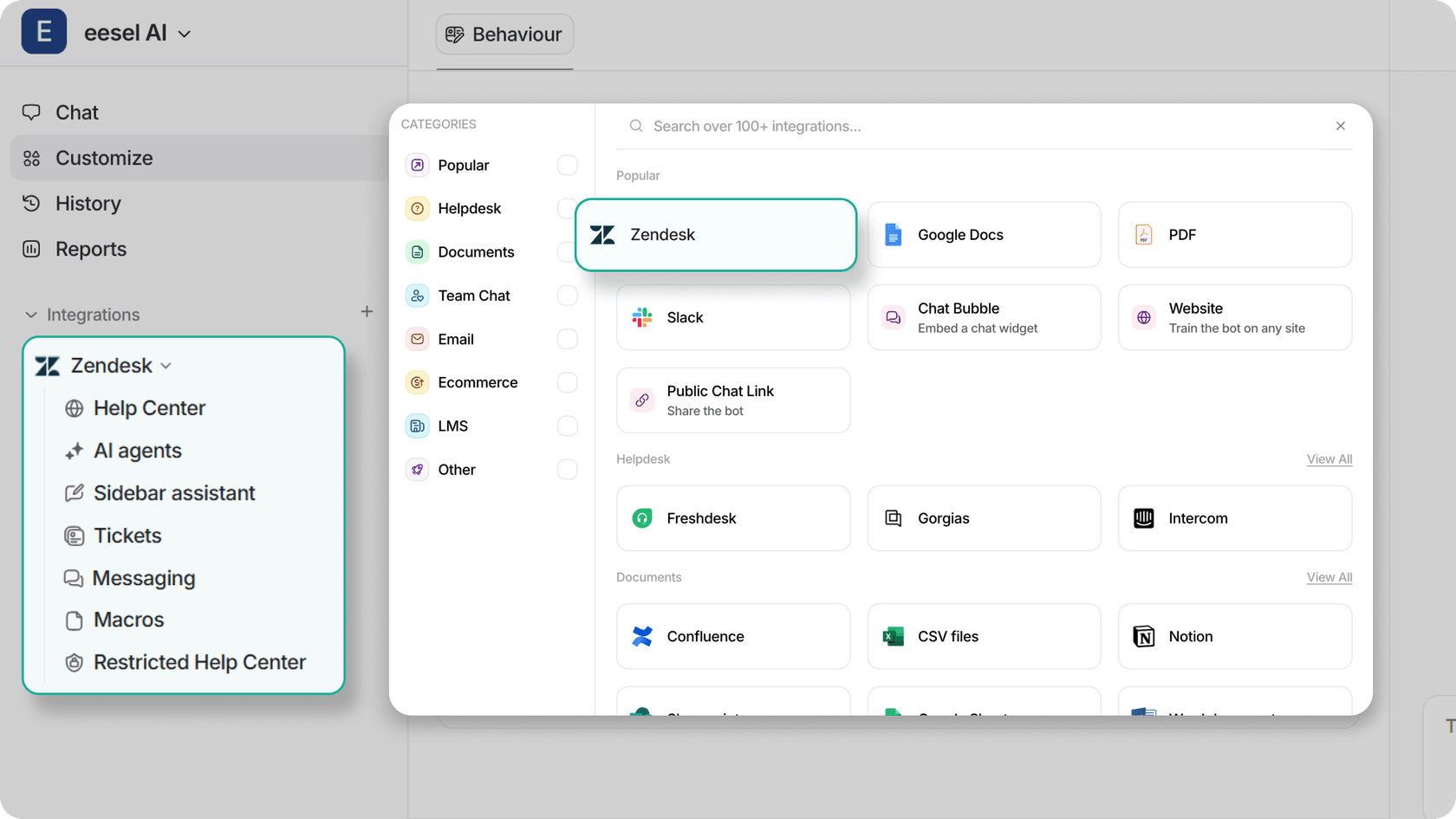
Task: Select the Google Docs integration card
Action: click(x=985, y=235)
